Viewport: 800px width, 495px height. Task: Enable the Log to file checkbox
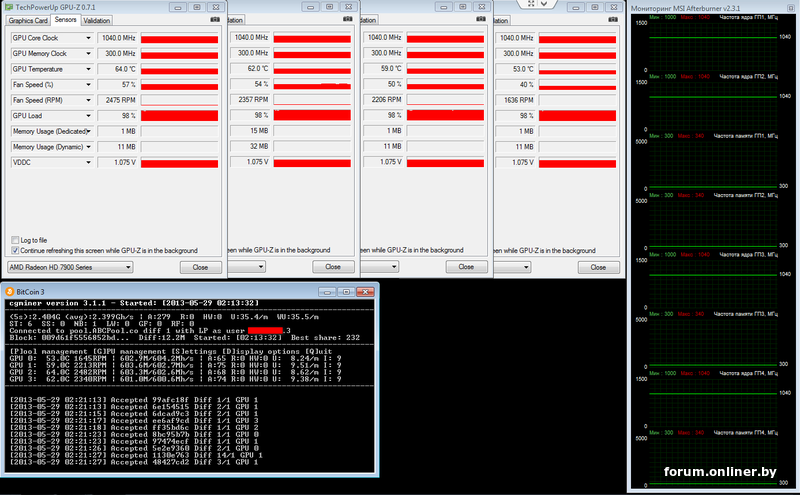point(15,240)
